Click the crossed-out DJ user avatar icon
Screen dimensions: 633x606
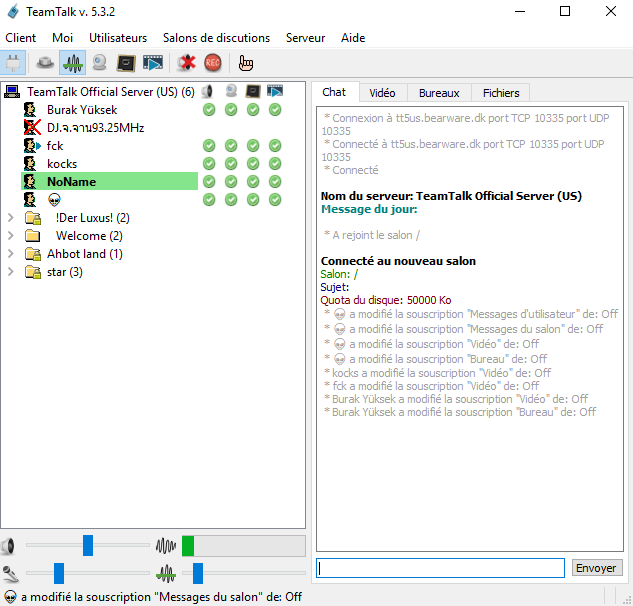coord(32,128)
